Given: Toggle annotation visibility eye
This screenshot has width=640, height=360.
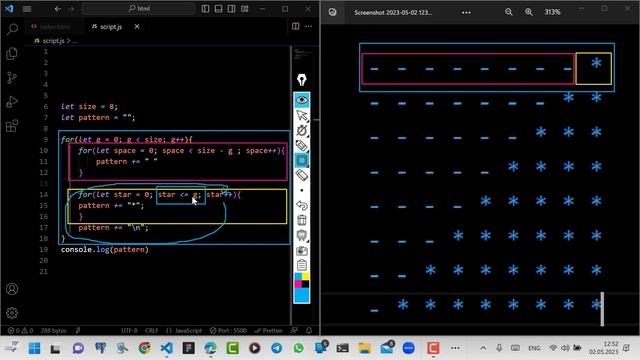Looking at the screenshot, I should pos(302,100).
